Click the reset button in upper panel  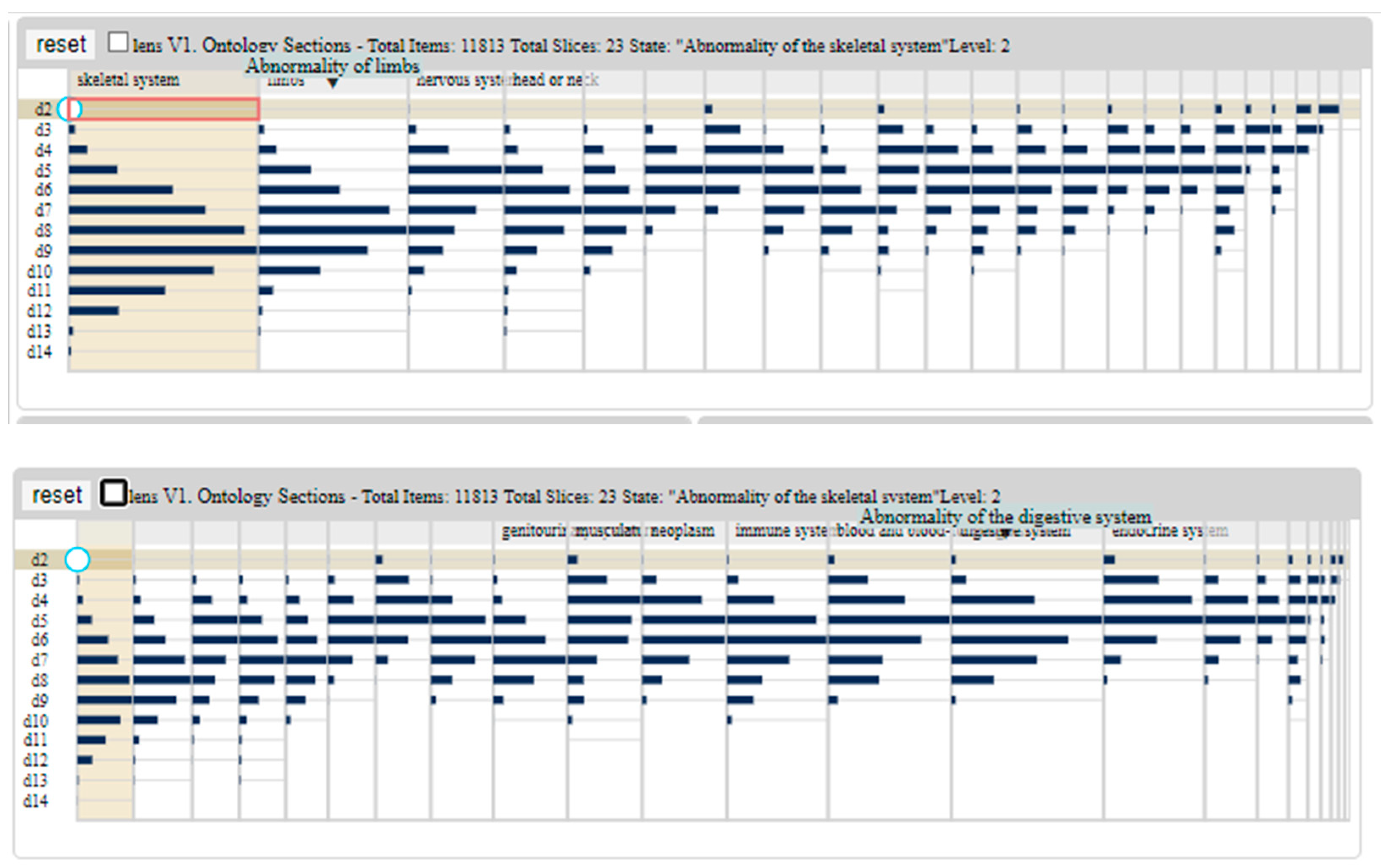(60, 44)
